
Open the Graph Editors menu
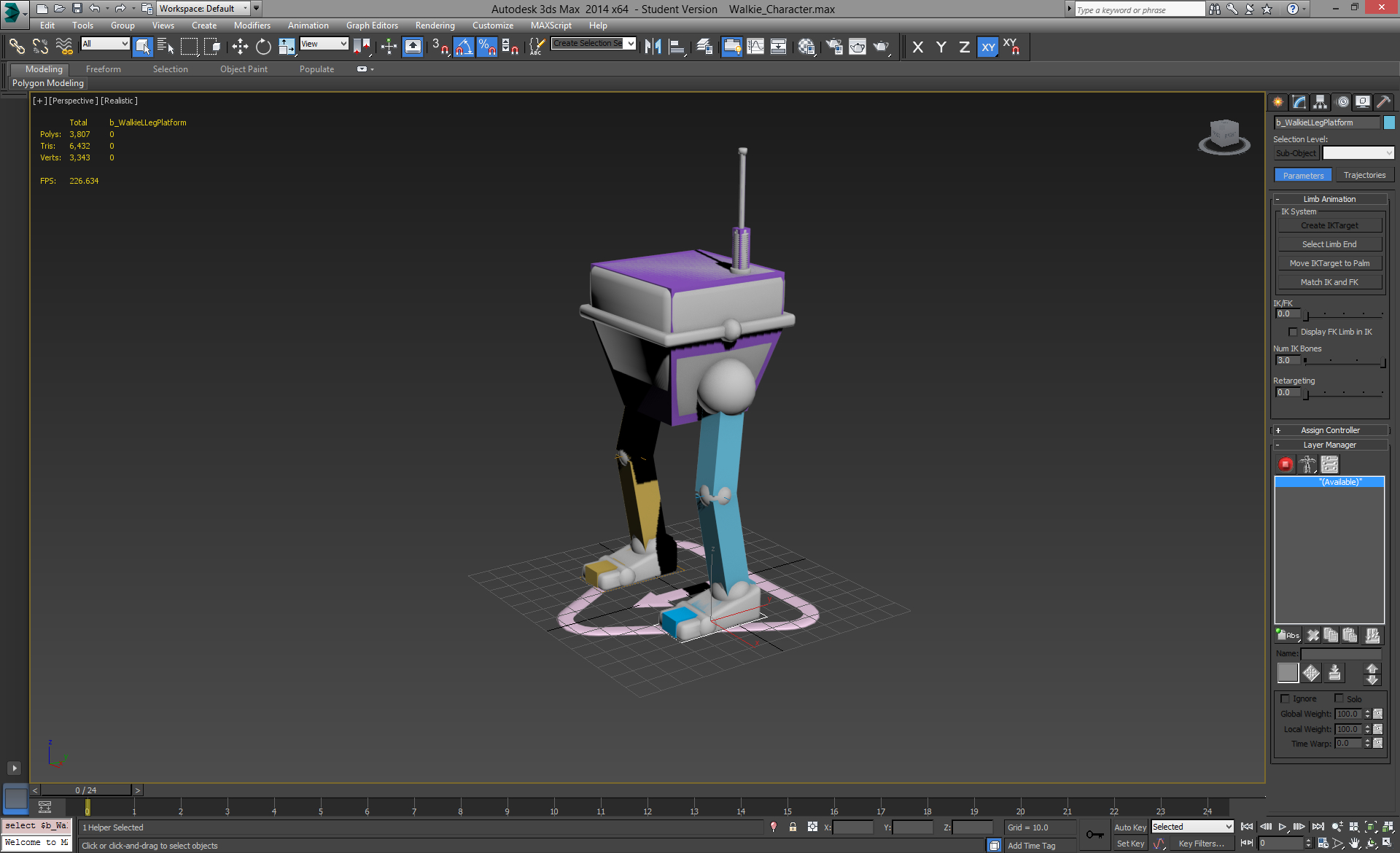372,26
